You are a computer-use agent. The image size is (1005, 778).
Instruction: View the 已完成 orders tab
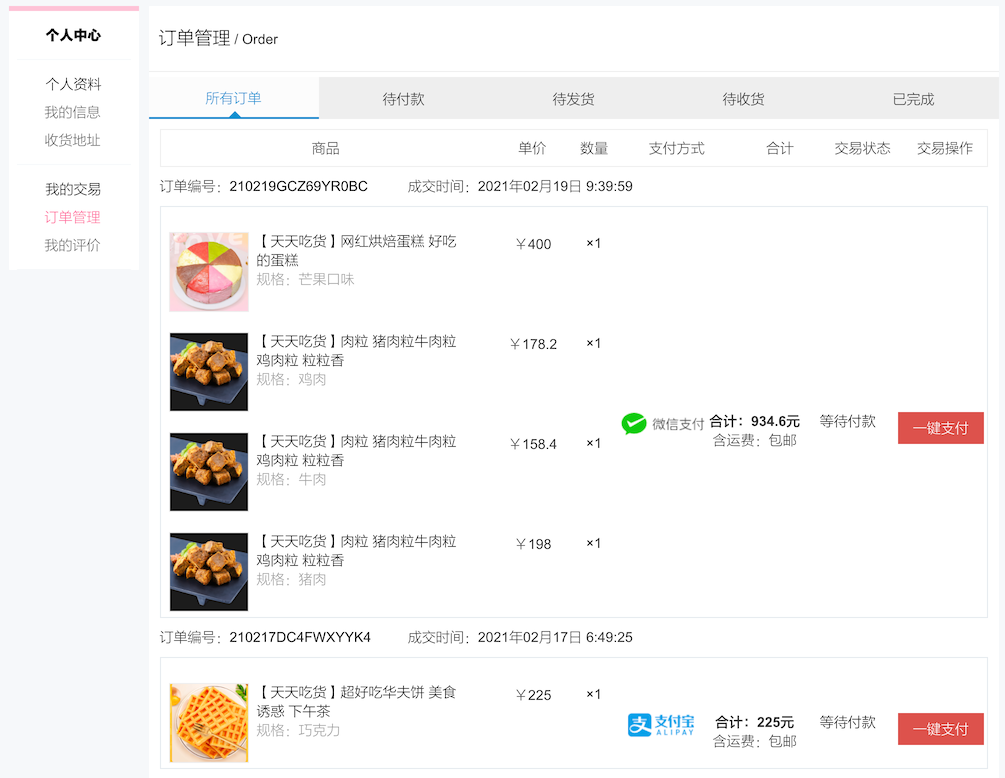[x=914, y=99]
